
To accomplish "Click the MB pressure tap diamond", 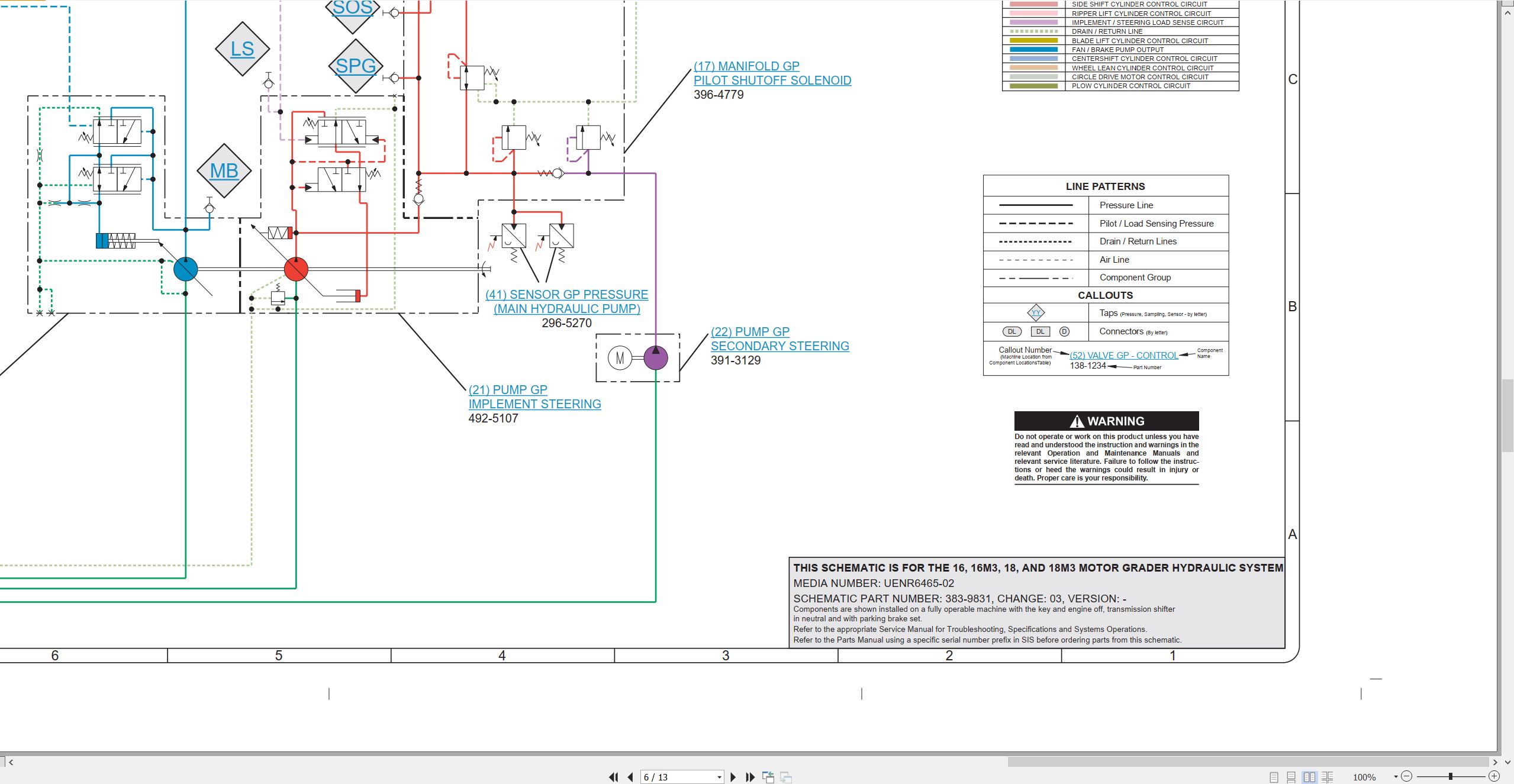I will click(x=224, y=170).
